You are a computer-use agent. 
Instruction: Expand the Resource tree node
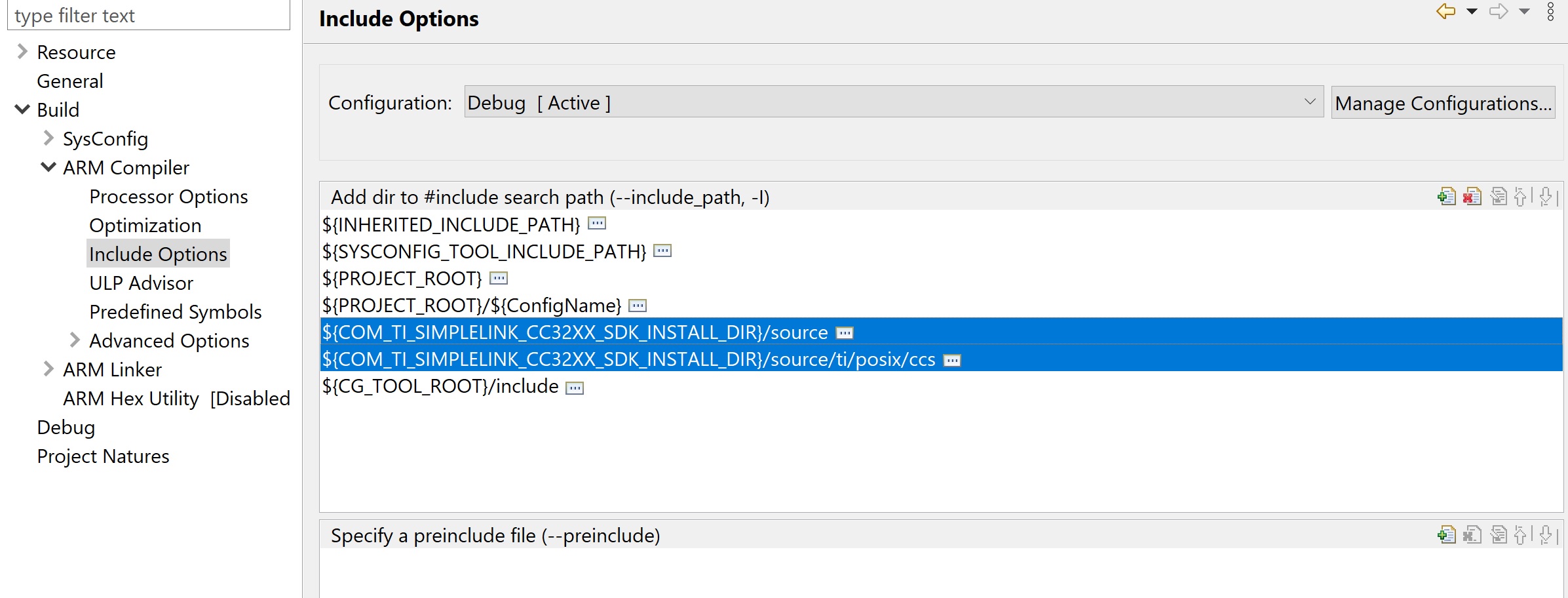[22, 52]
